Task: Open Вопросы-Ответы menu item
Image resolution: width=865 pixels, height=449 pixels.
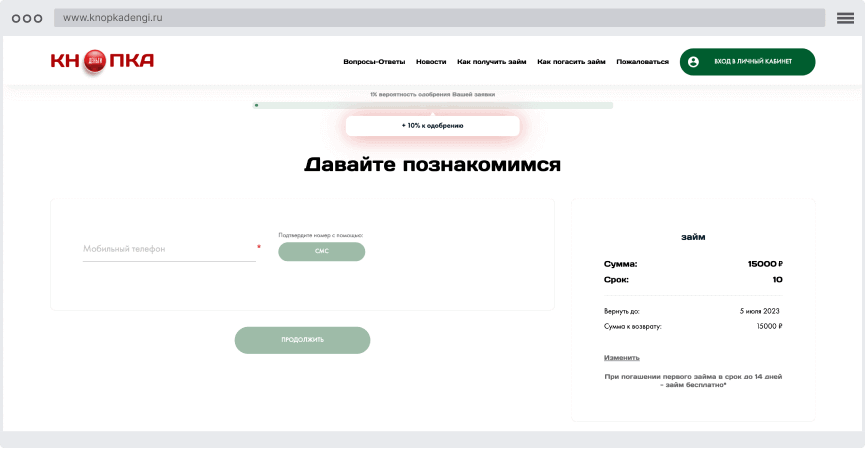Action: 374,62
